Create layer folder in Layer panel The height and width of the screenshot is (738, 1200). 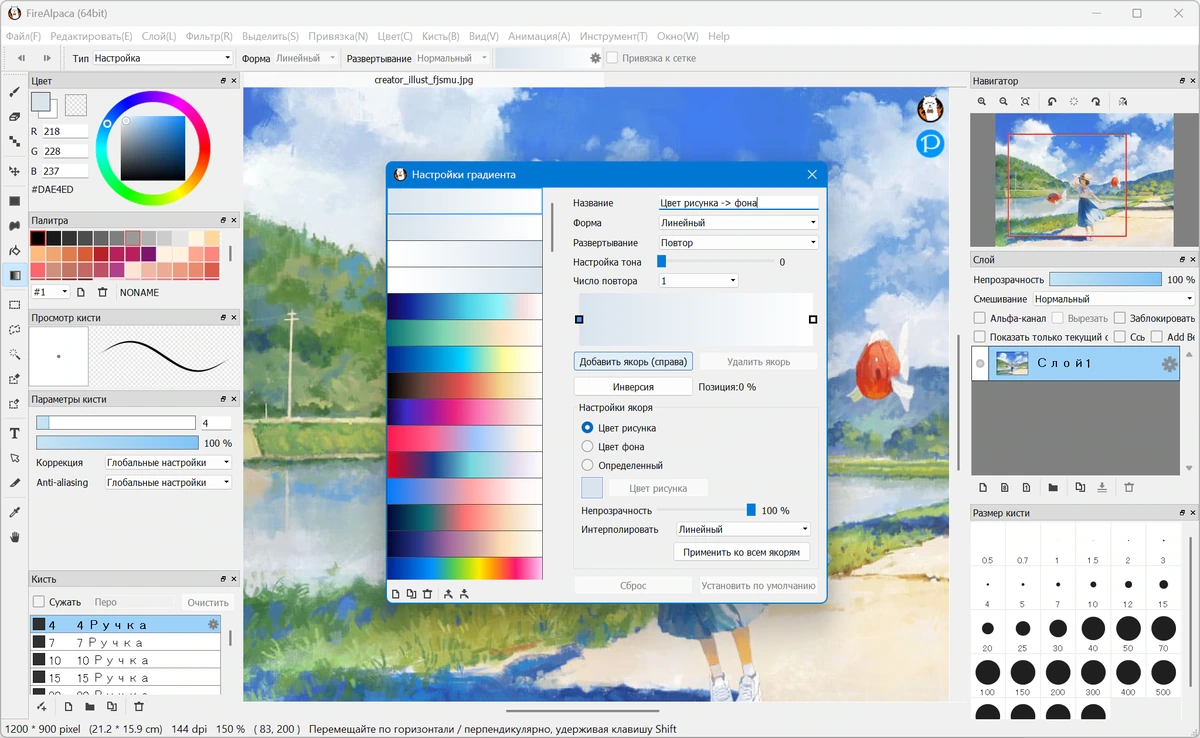click(x=1053, y=487)
